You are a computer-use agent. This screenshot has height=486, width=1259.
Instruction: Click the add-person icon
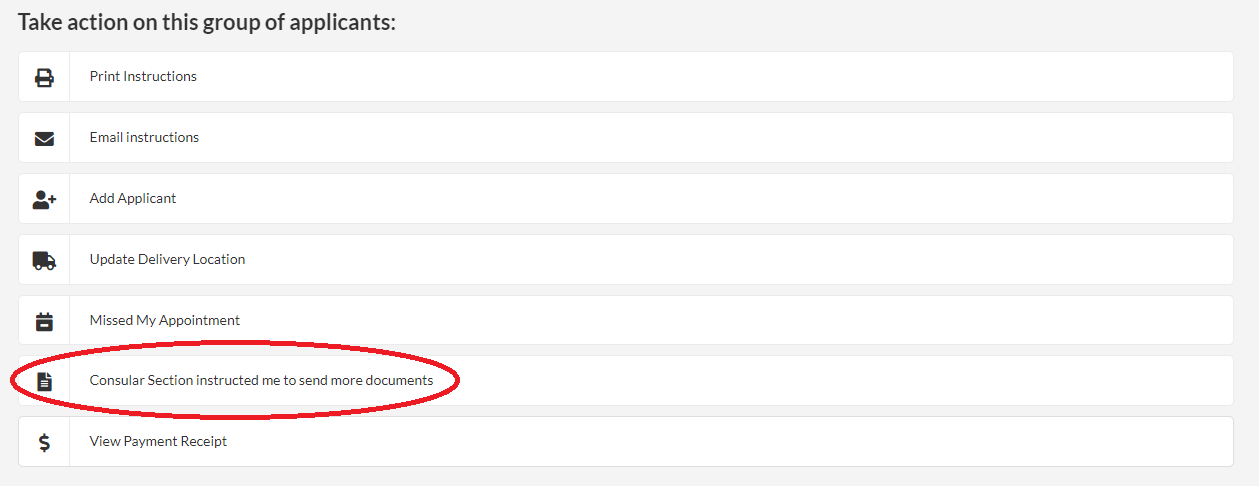coord(44,199)
